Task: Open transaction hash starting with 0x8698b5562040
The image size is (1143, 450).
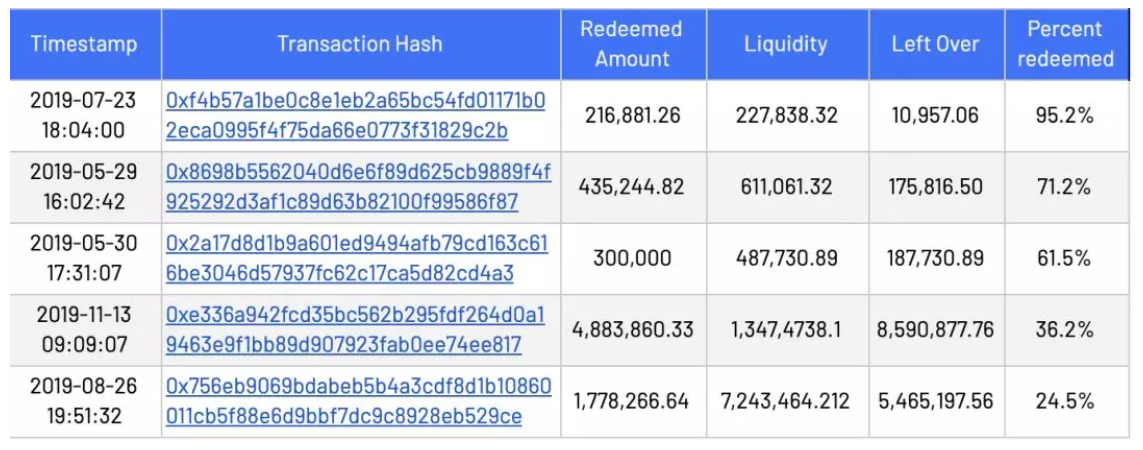Action: 359,187
